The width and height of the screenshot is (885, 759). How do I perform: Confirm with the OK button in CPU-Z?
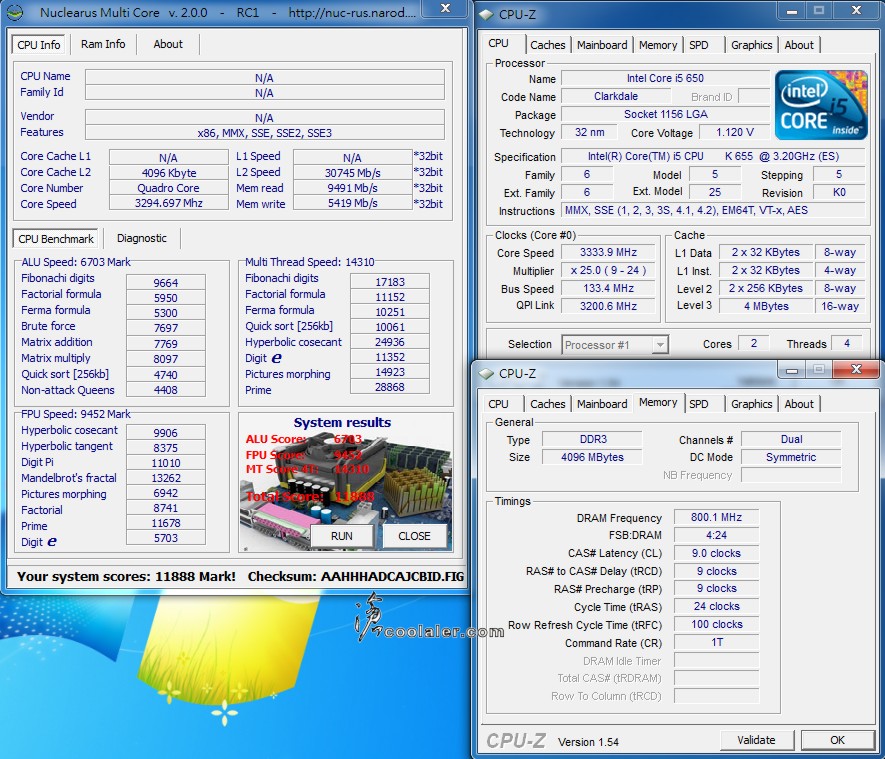(x=838, y=740)
